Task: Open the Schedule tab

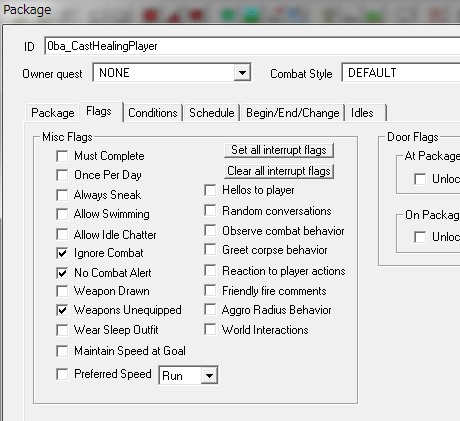Action: 212,113
